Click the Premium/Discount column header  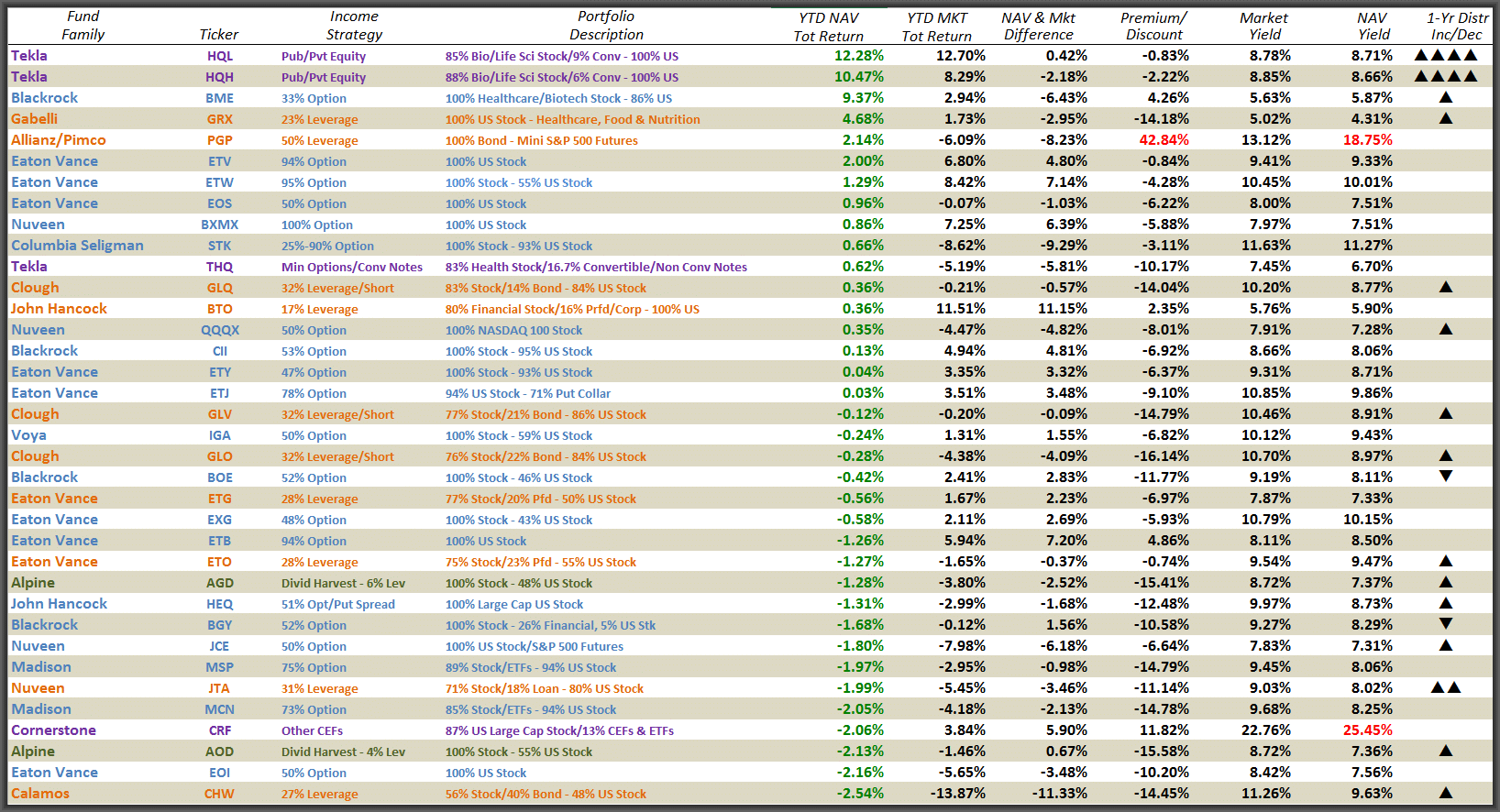pyautogui.click(x=1154, y=27)
